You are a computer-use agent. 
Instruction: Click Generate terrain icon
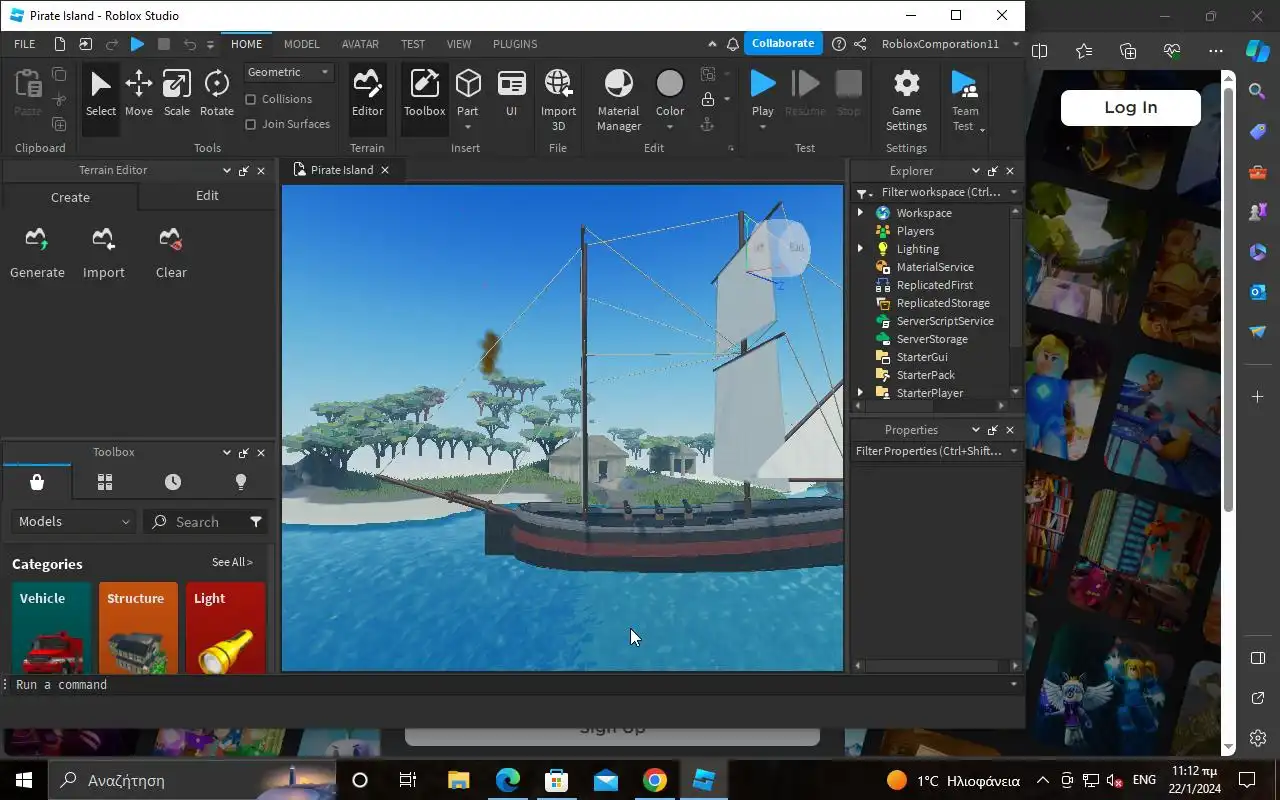pyautogui.click(x=37, y=253)
